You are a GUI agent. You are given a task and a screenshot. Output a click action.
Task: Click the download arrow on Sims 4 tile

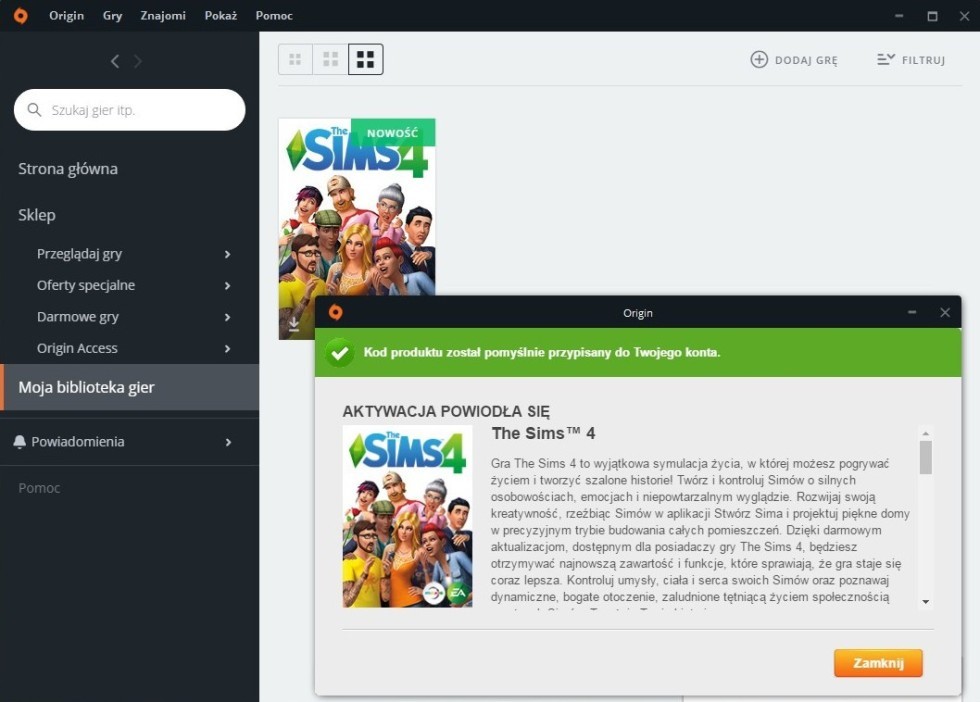click(294, 324)
